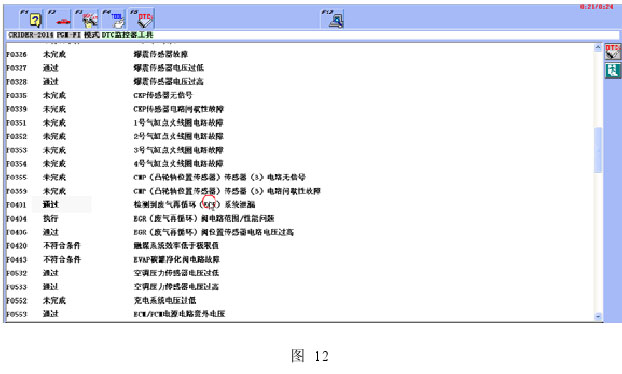This screenshot has width=622, height=374.
Task: Click the DTC icon in right sidebar
Action: [612, 52]
